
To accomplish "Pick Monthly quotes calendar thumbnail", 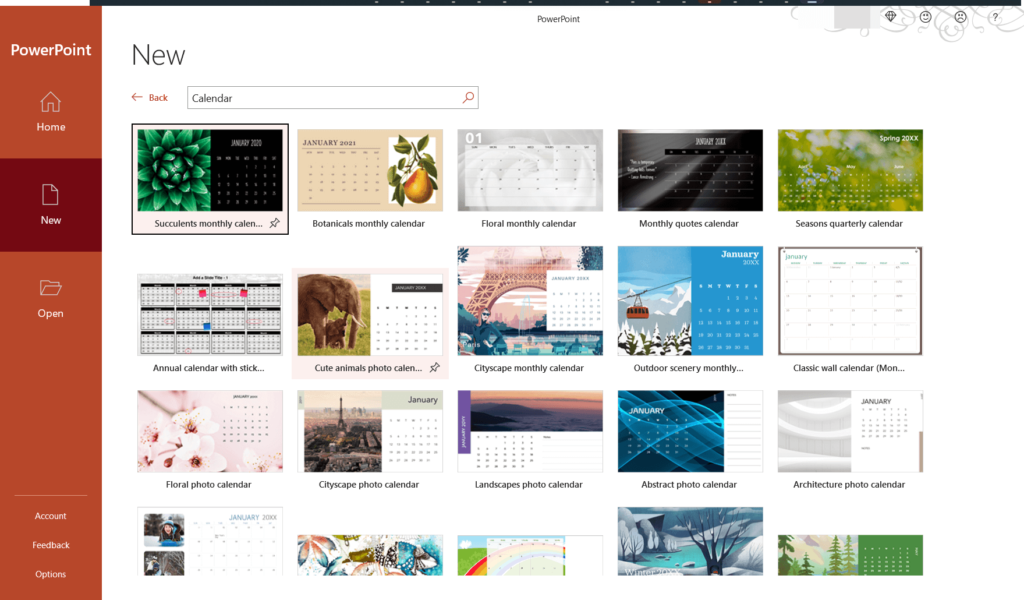I will (690, 170).
